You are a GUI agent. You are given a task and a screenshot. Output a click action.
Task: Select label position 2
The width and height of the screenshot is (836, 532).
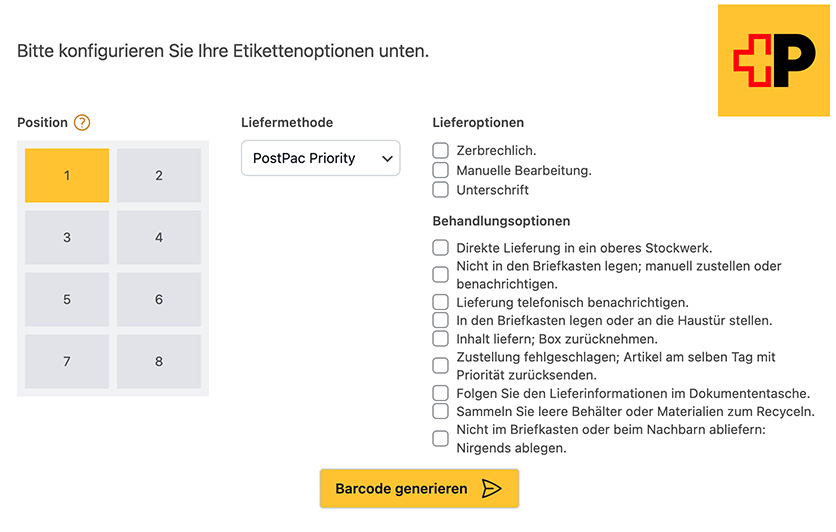[159, 176]
